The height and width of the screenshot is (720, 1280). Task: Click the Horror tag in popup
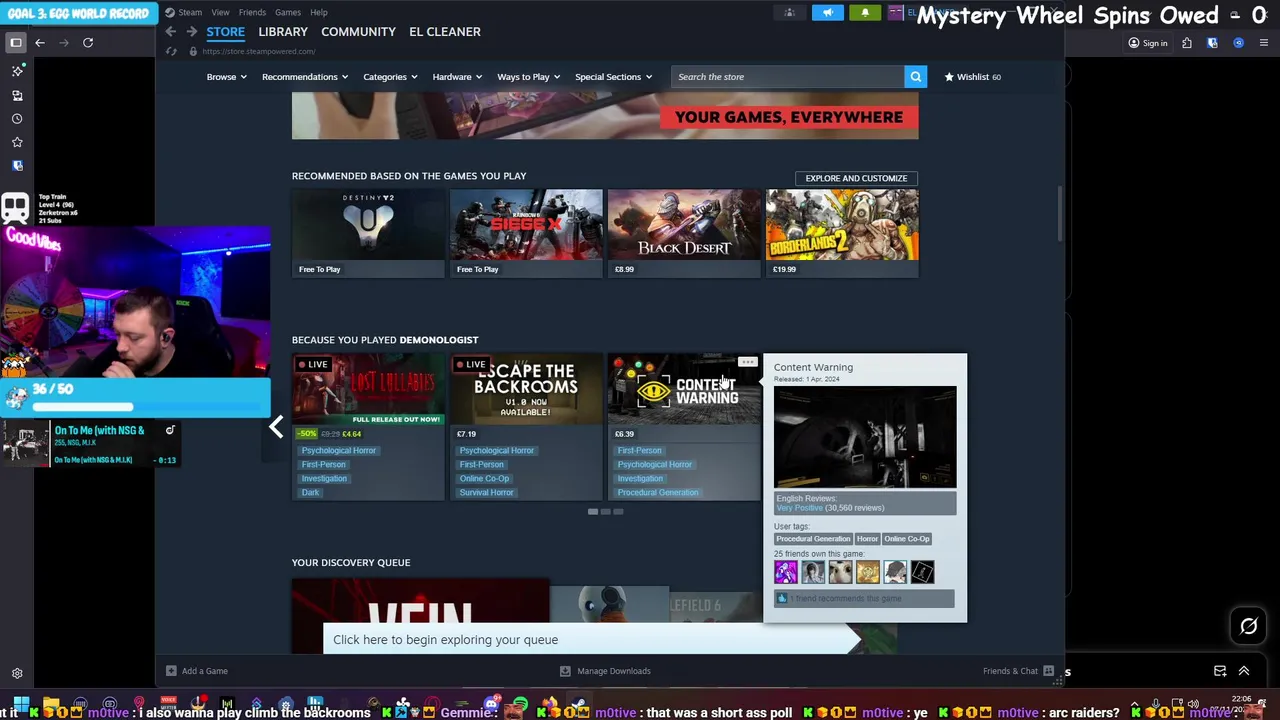[867, 539]
